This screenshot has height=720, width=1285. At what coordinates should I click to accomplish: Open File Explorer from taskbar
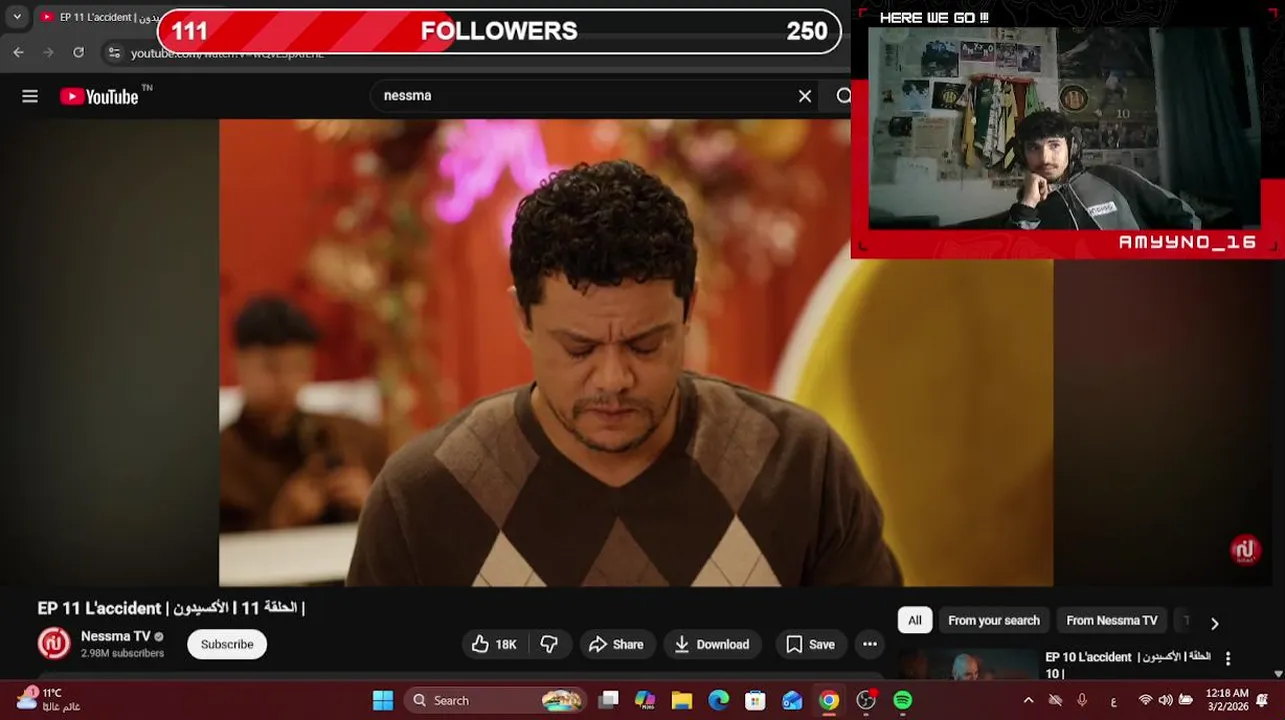[x=682, y=700]
